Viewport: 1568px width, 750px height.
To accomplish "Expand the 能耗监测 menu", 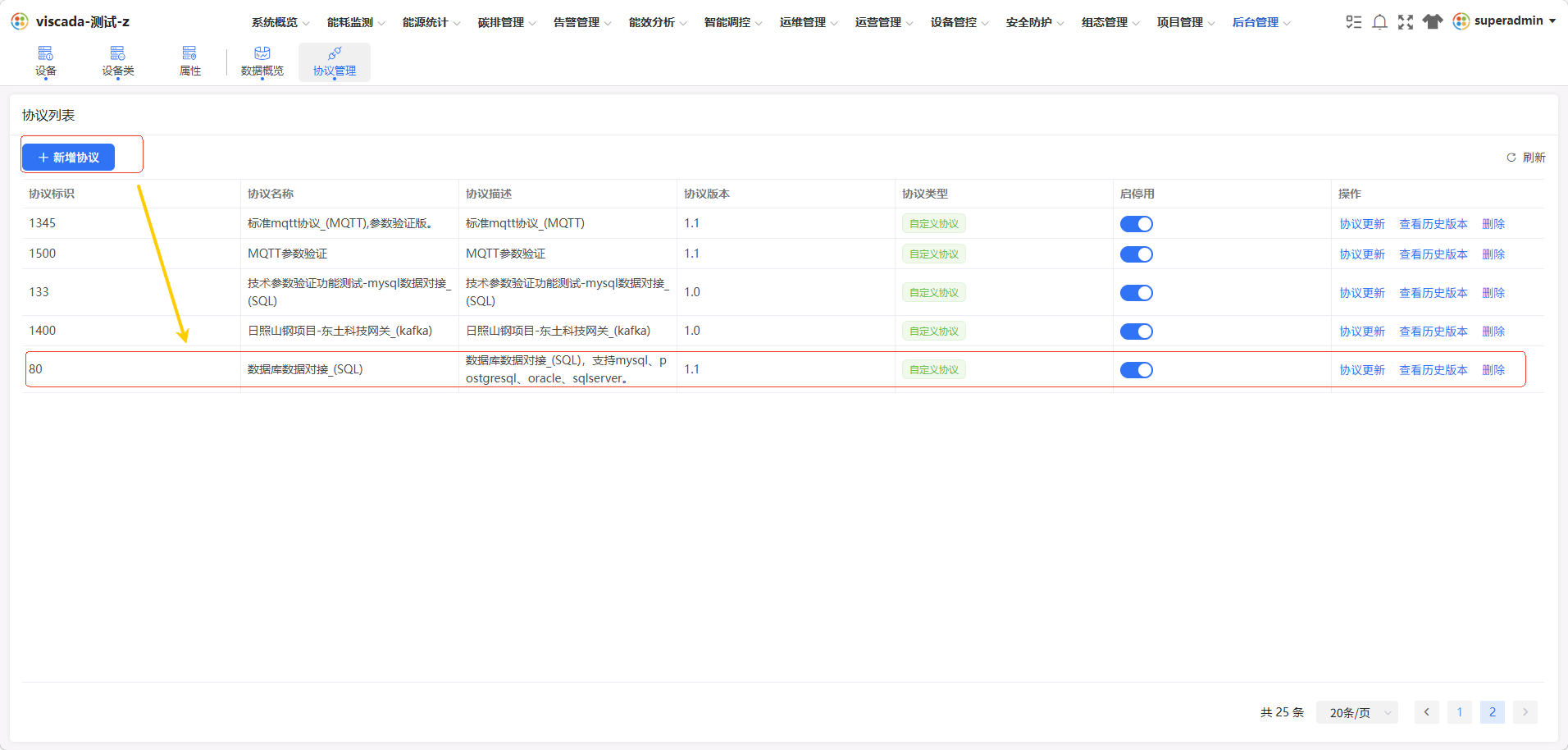I will point(356,22).
